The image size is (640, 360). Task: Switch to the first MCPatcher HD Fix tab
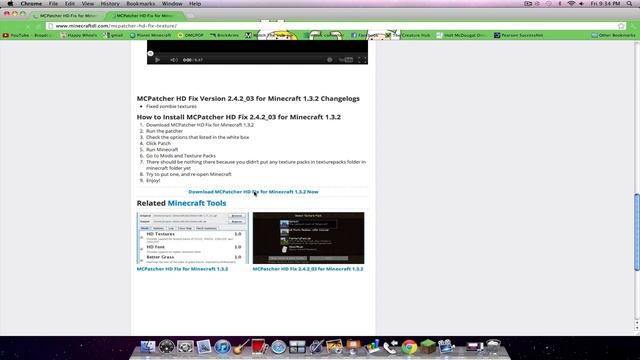(67, 16)
